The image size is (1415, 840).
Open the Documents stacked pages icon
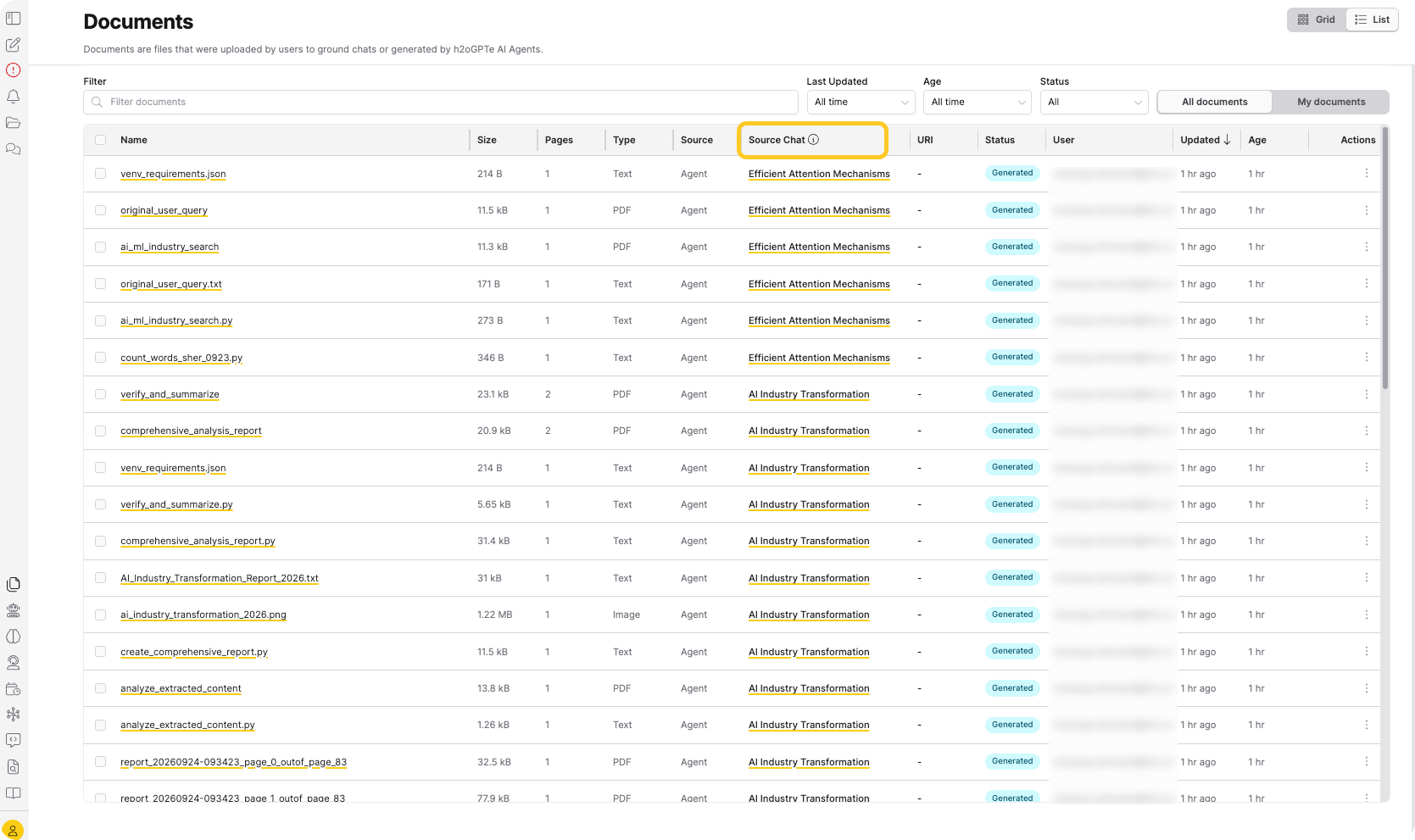coord(14,584)
